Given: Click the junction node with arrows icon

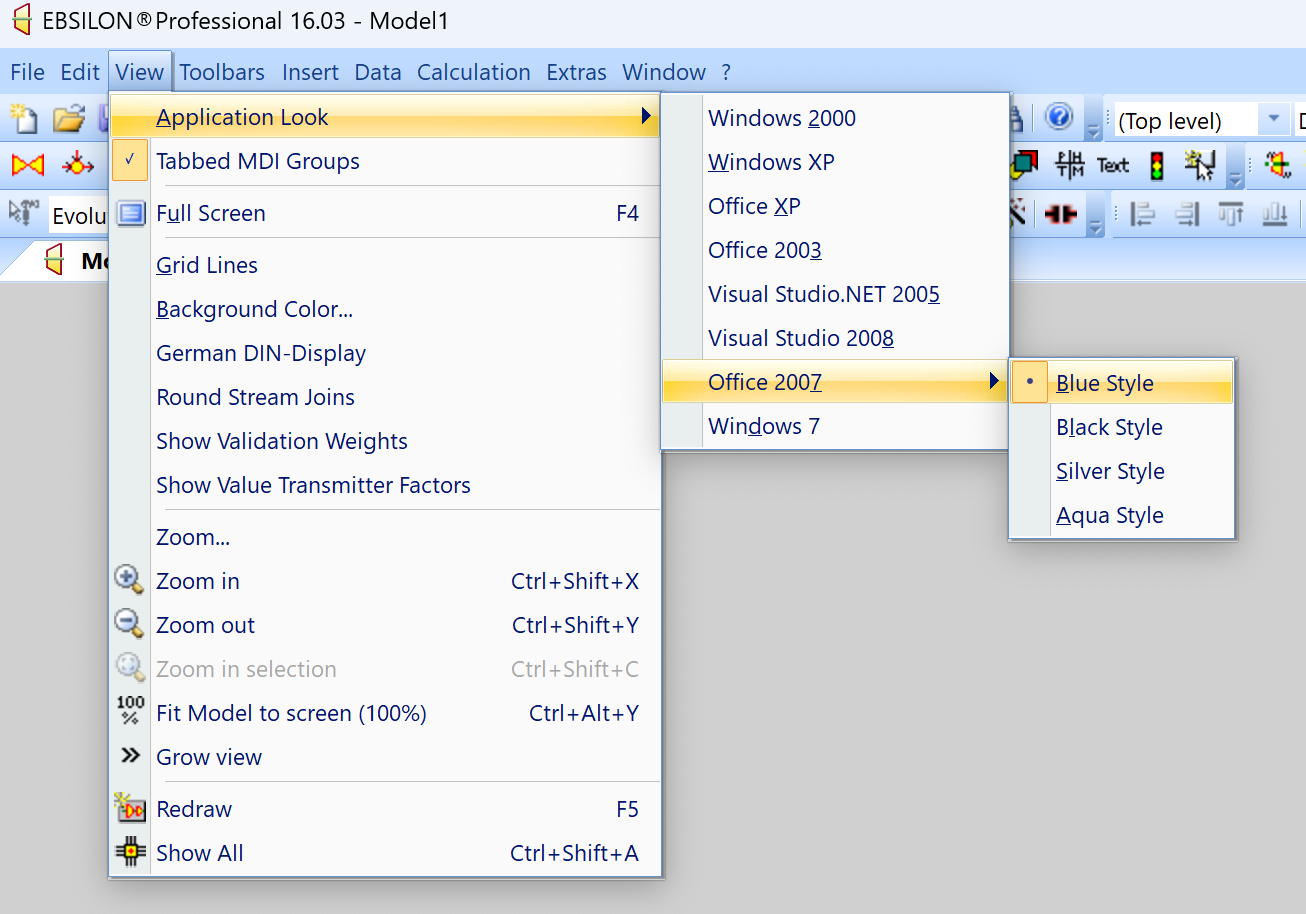Looking at the screenshot, I should point(78,165).
